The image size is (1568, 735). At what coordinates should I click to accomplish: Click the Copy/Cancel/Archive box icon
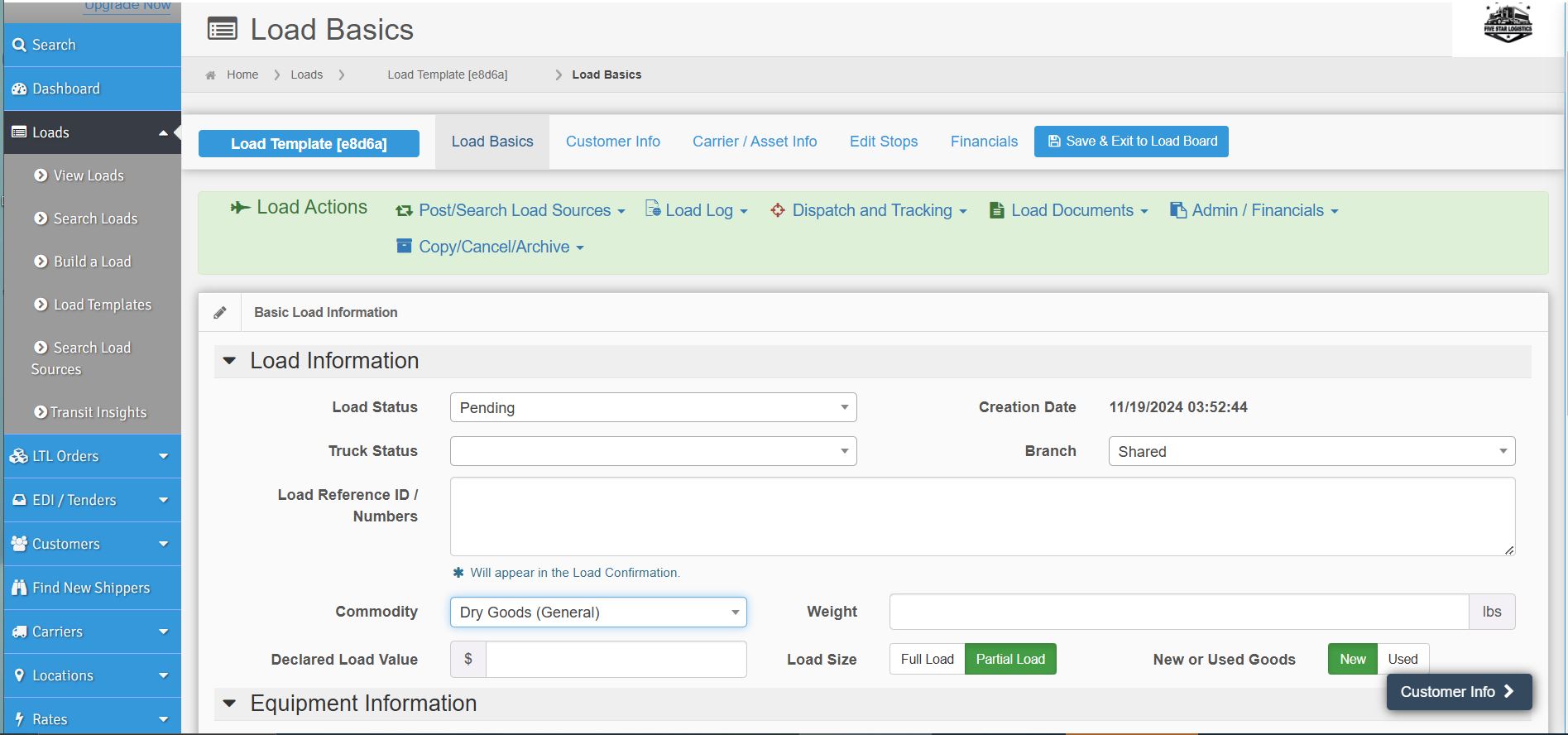pos(404,246)
